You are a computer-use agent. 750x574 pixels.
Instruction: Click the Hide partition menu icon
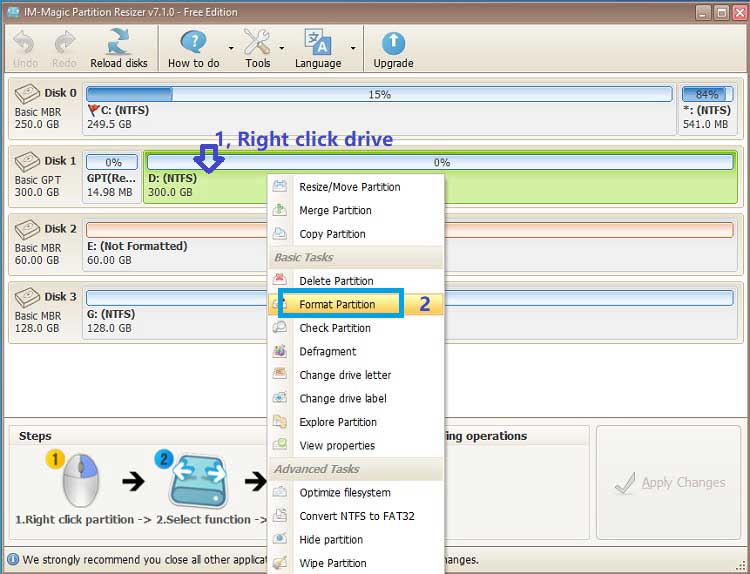(x=280, y=538)
